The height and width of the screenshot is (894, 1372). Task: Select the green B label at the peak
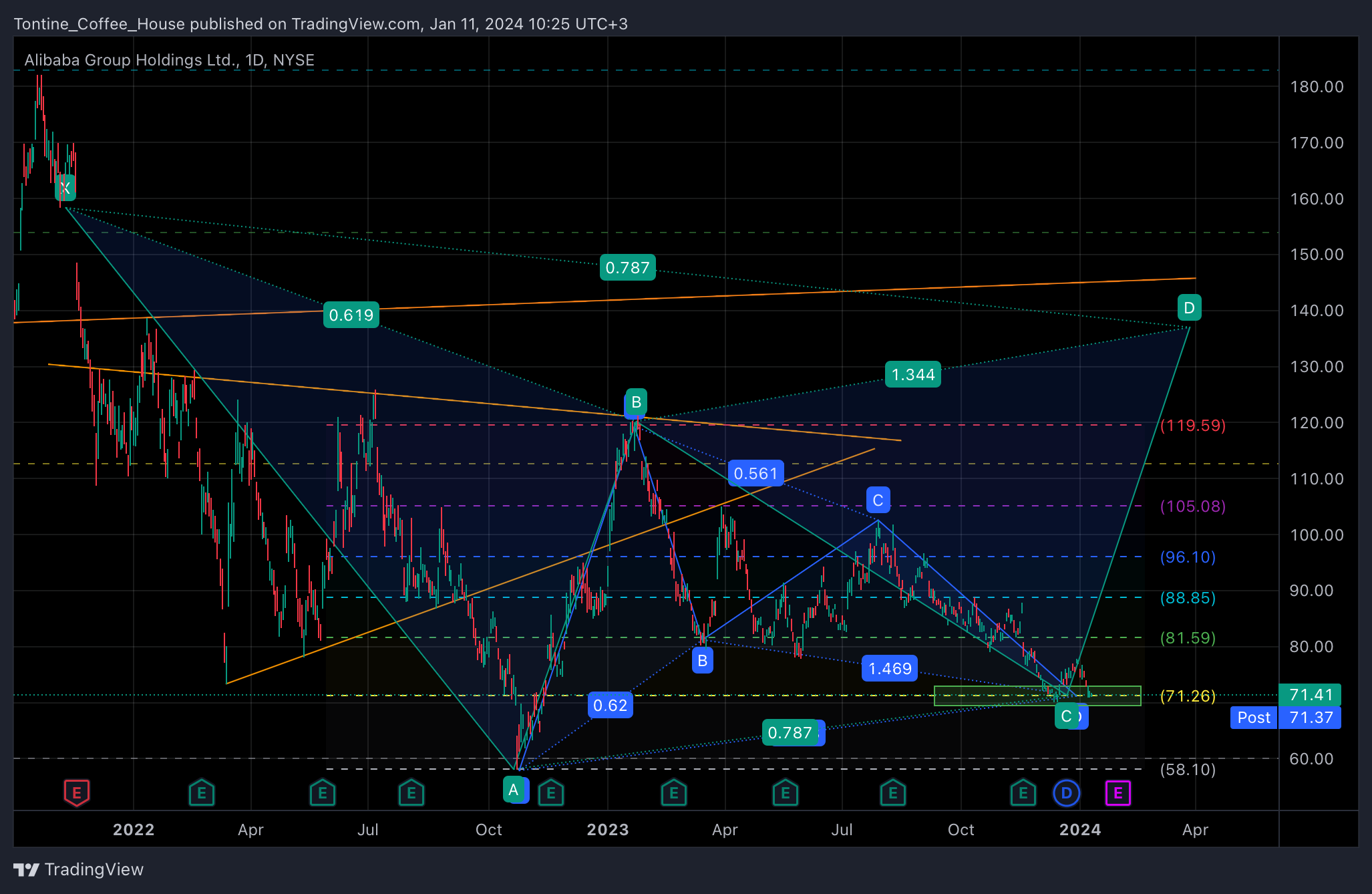click(637, 402)
